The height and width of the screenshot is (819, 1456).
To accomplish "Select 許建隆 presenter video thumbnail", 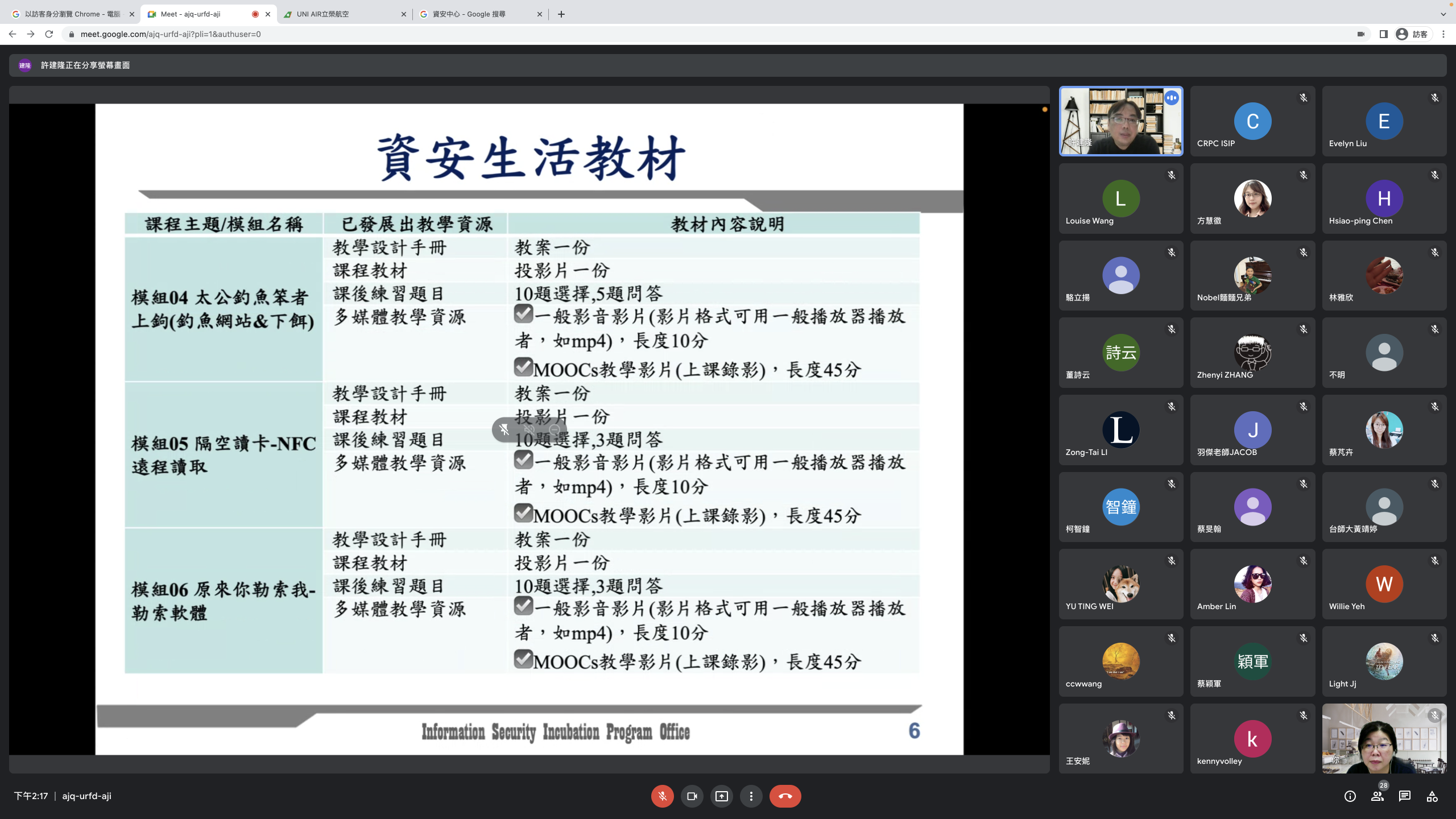I will tap(1120, 121).
